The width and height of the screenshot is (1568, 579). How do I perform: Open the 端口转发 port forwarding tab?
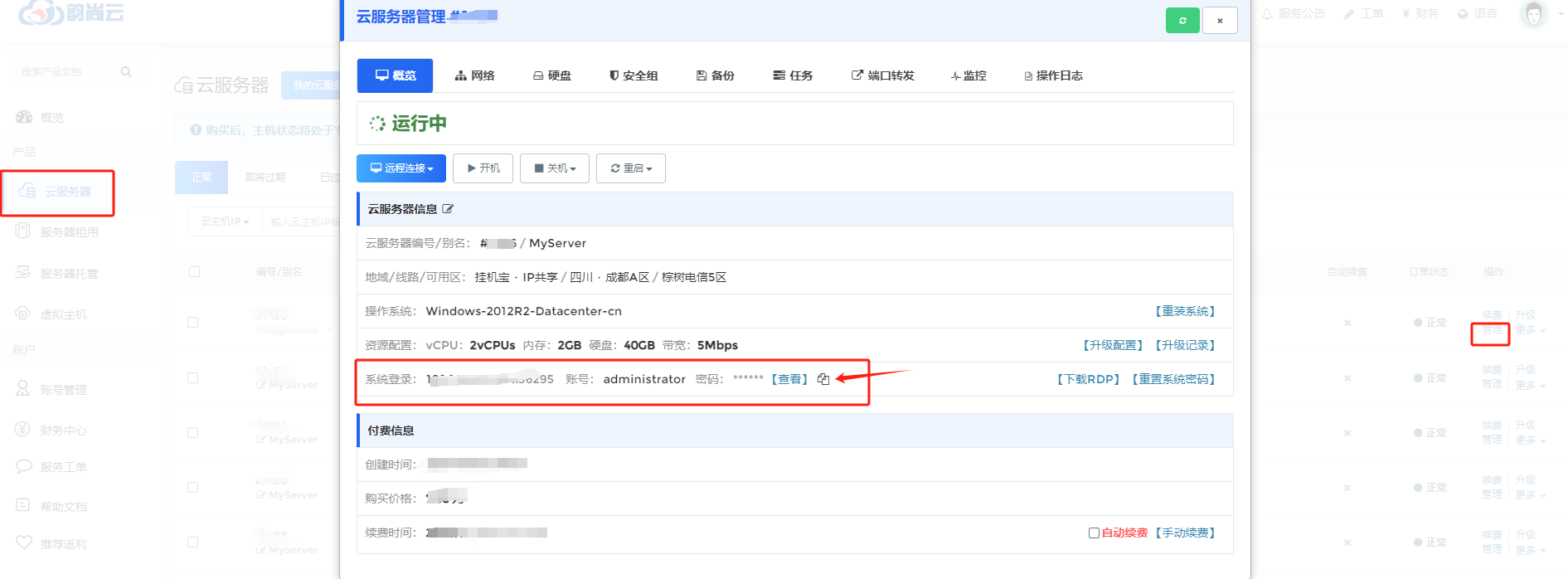[883, 75]
